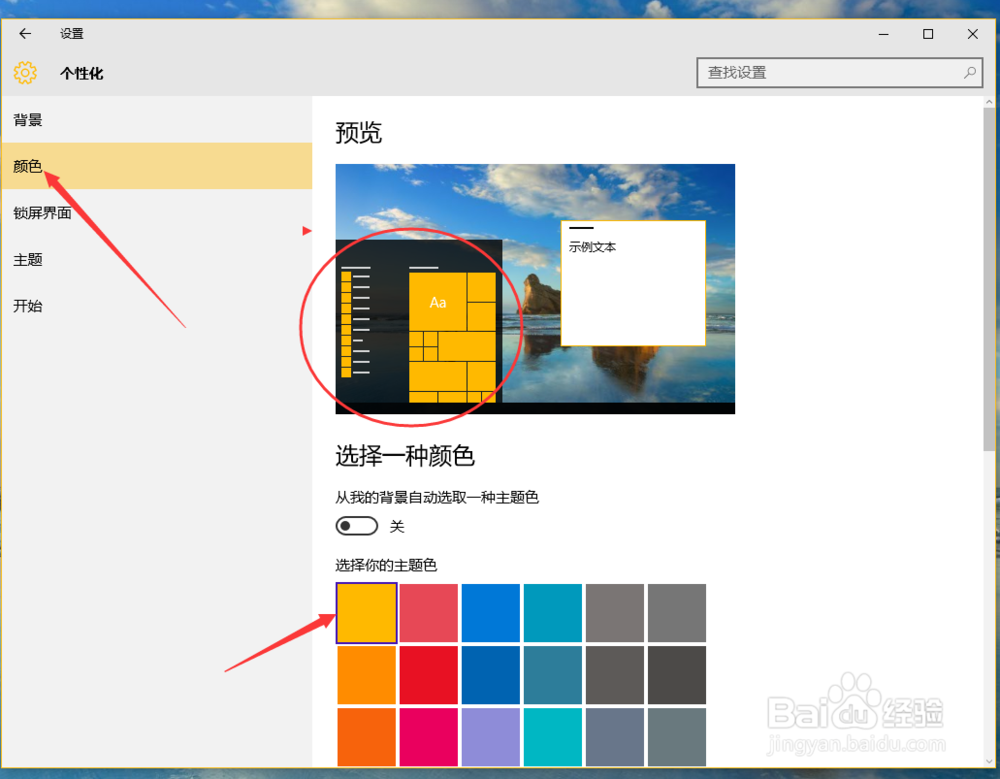
Task: Select the rose pink accent color
Action: coord(428,612)
